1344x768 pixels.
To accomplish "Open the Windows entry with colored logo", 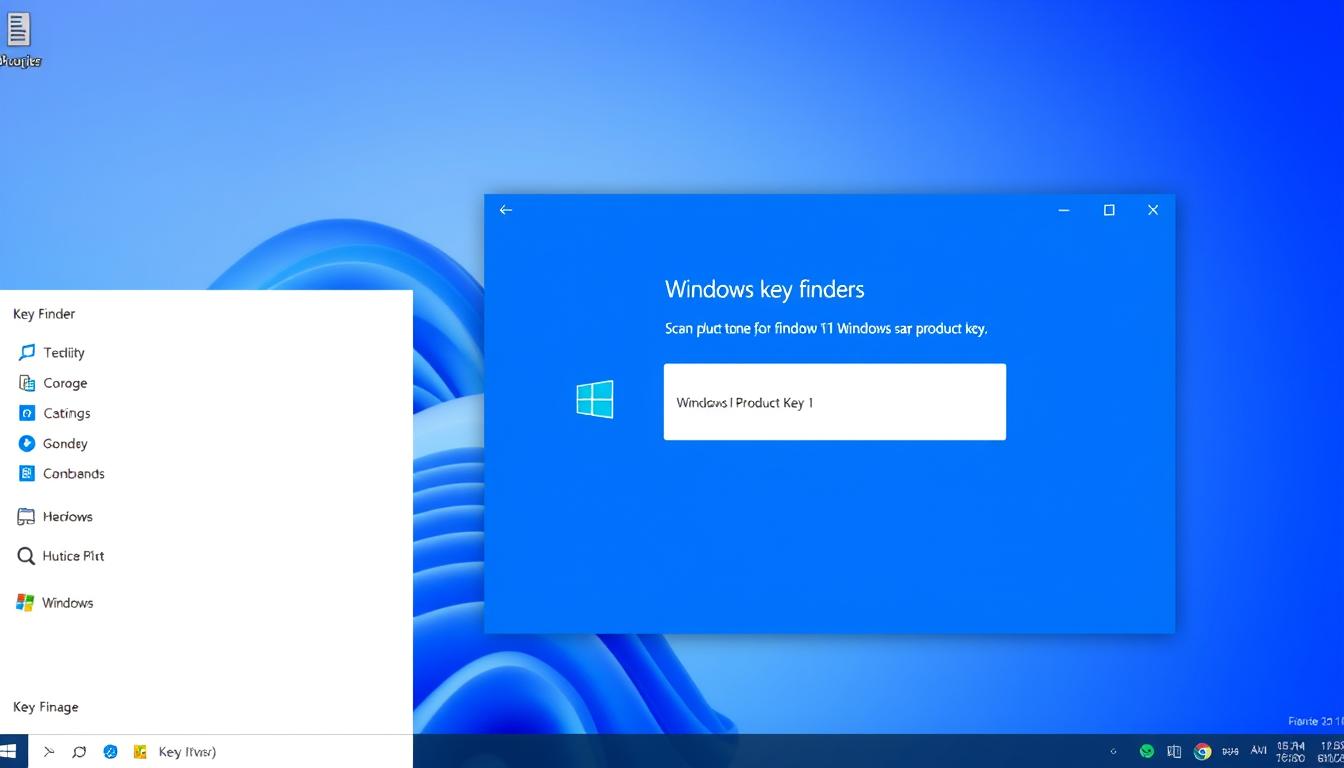I will pos(56,603).
